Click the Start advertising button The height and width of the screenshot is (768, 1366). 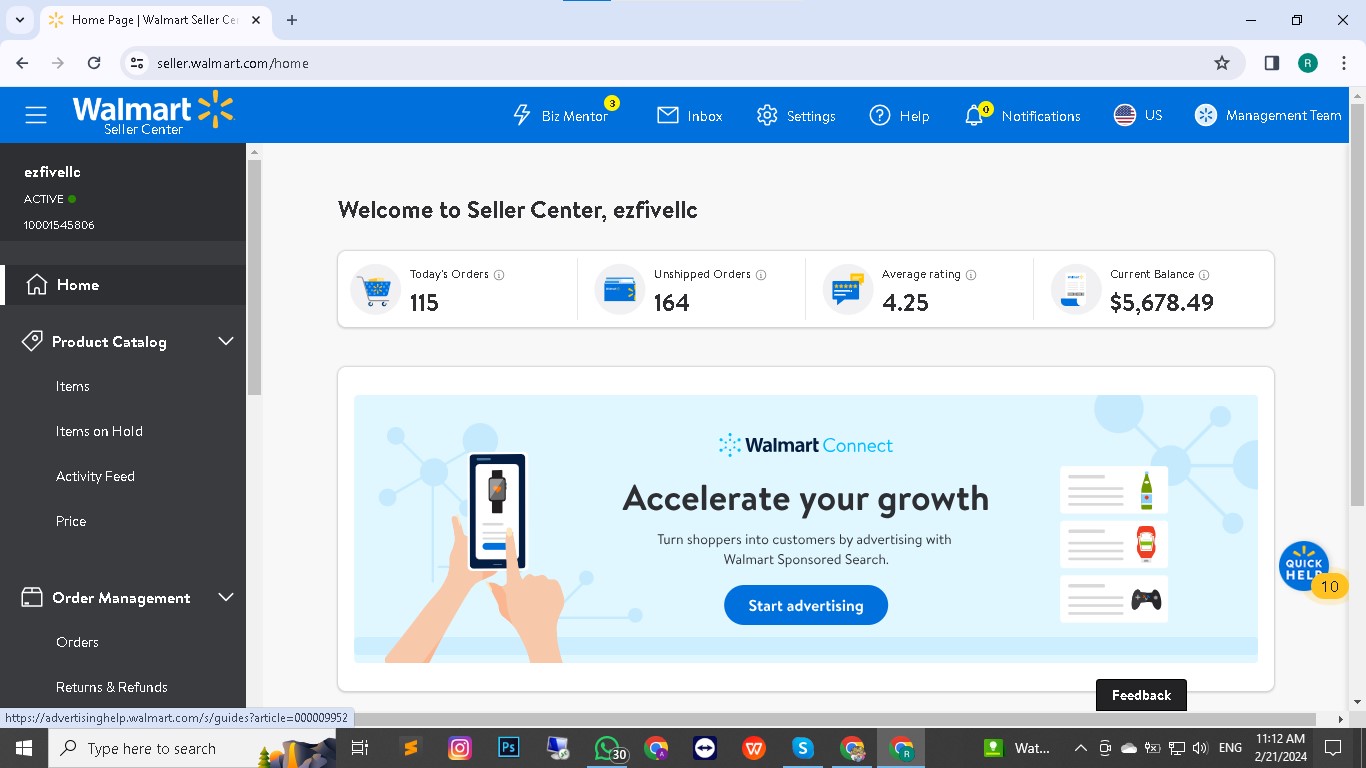806,605
